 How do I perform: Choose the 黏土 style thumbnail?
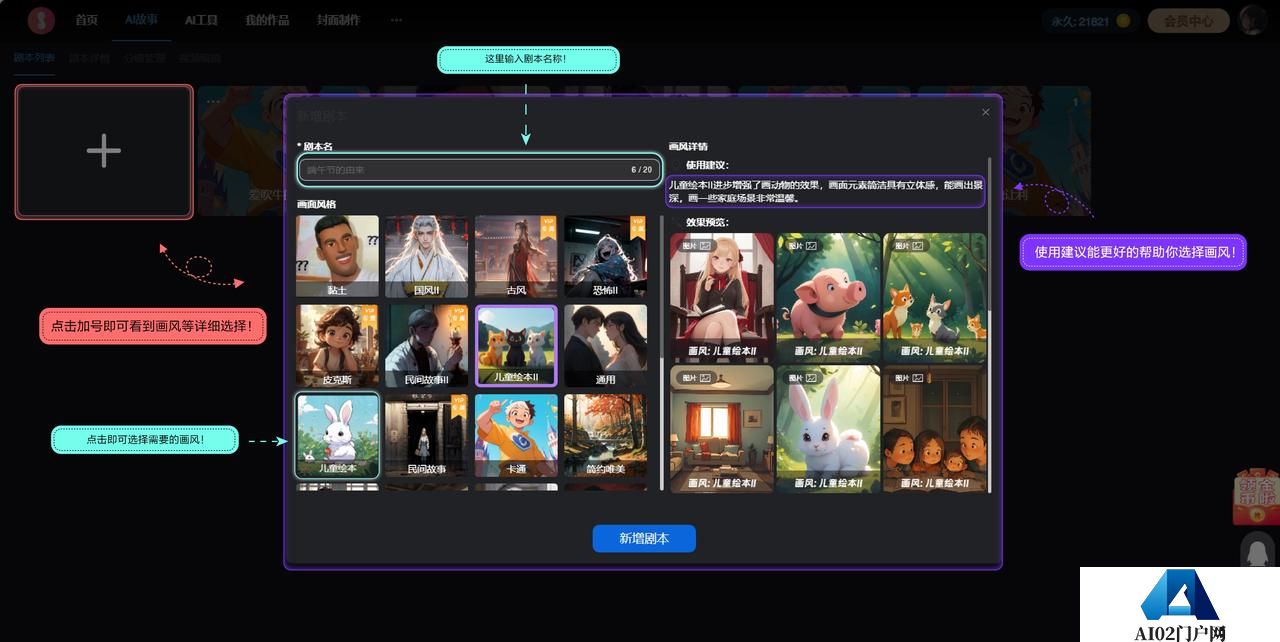click(x=337, y=257)
